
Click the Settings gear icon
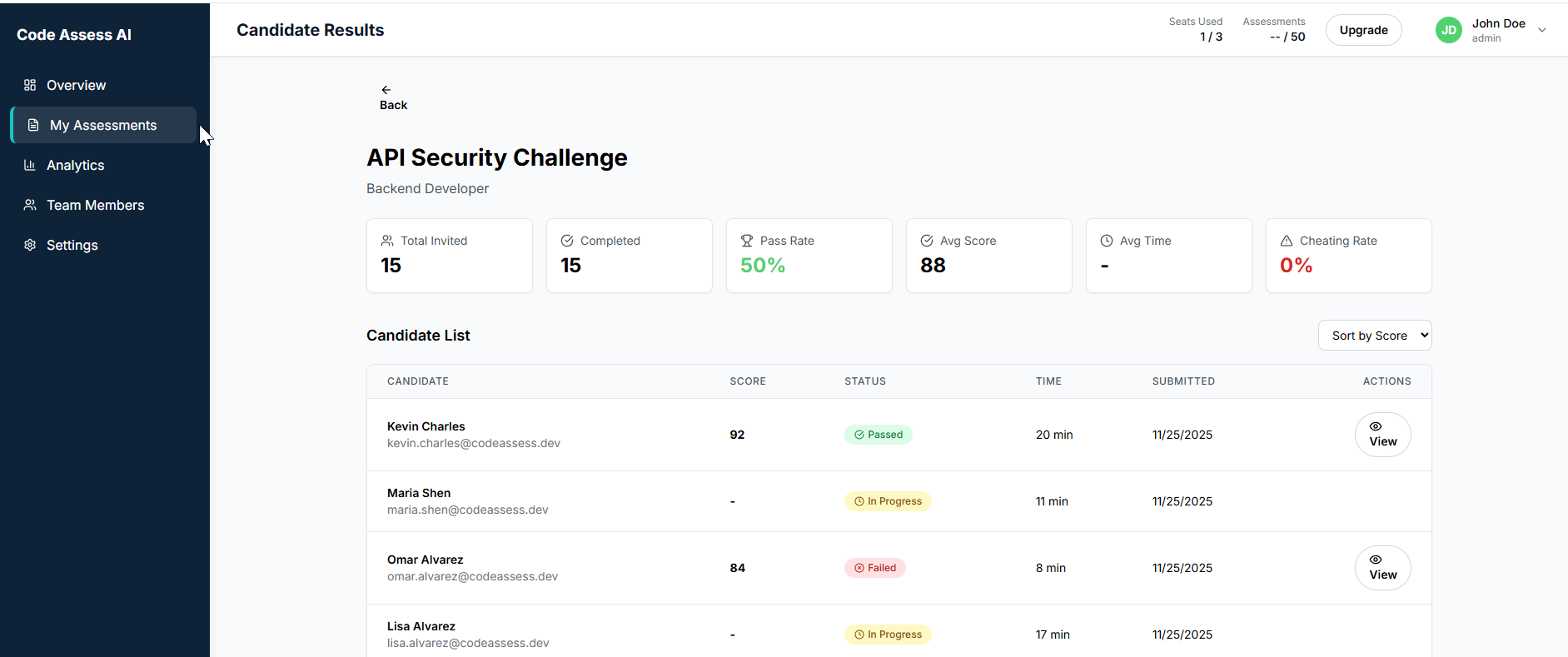point(30,245)
